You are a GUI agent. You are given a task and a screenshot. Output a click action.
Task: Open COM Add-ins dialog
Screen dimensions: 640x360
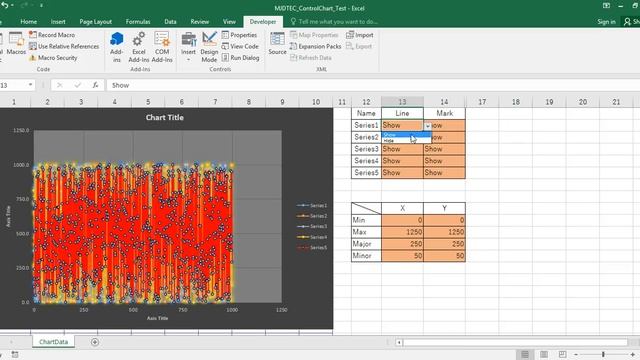pyautogui.click(x=162, y=47)
